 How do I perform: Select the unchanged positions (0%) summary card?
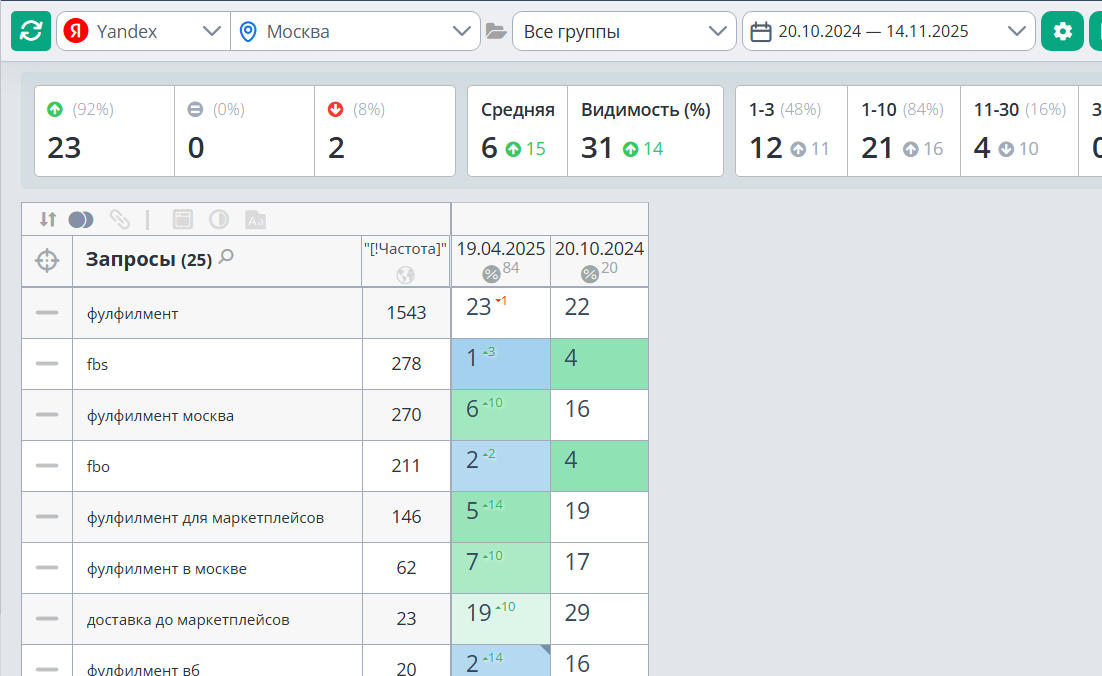245,131
